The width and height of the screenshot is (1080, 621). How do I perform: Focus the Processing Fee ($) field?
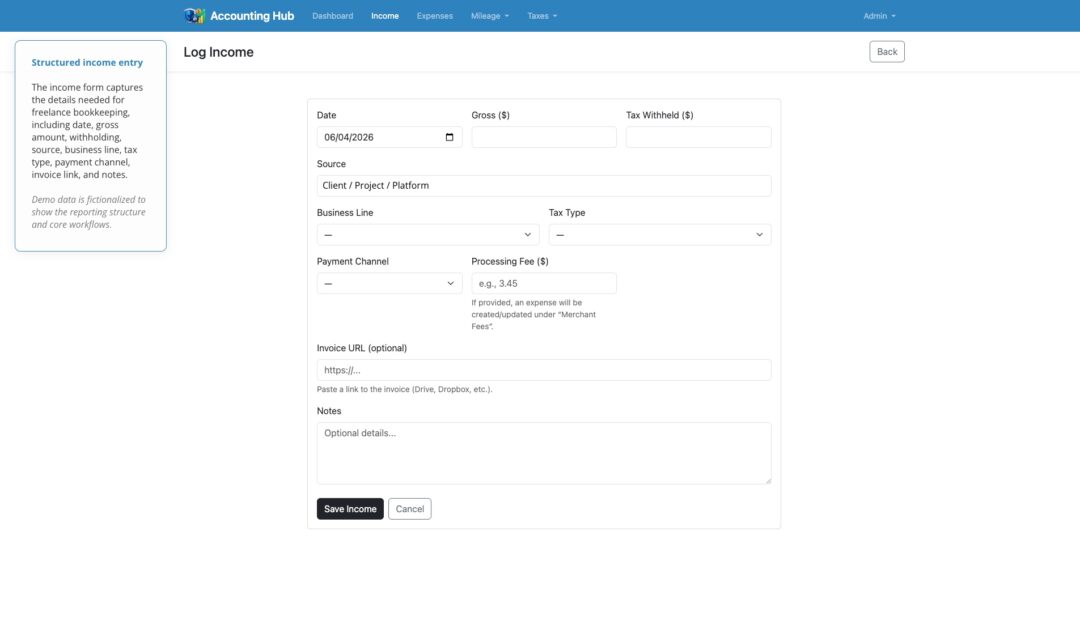coord(544,284)
